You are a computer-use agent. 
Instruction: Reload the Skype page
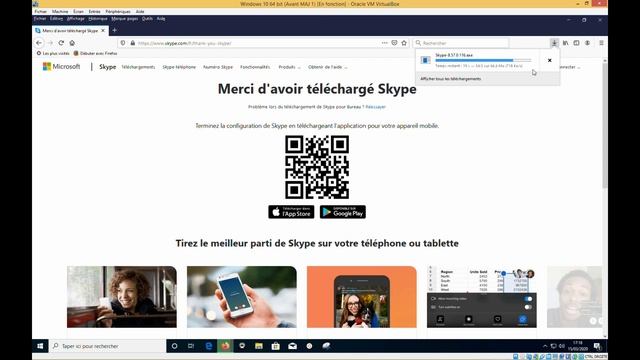click(x=61, y=43)
